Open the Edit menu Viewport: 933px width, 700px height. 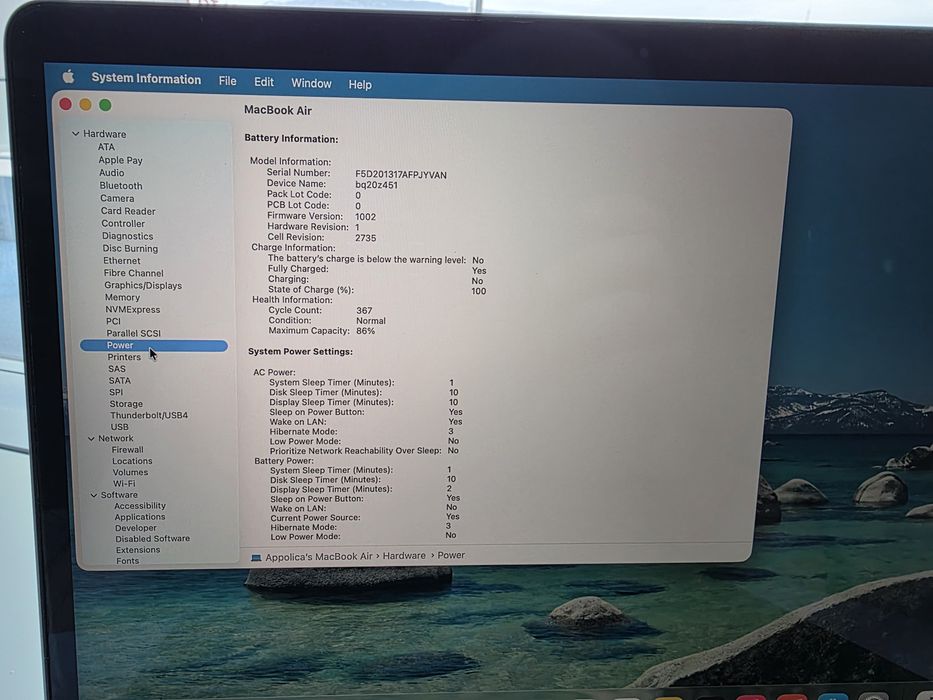point(264,82)
